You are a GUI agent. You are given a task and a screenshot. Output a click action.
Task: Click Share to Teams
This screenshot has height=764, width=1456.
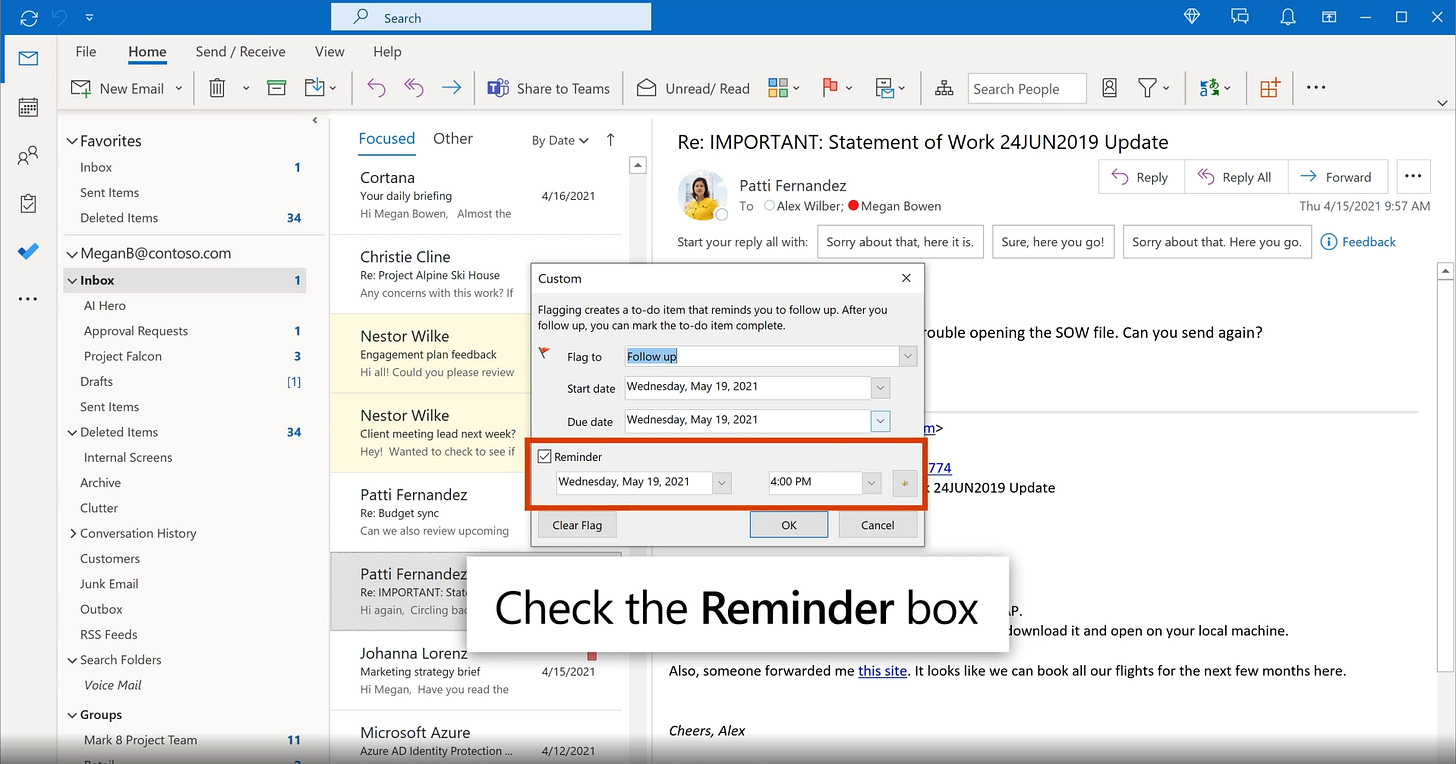549,88
